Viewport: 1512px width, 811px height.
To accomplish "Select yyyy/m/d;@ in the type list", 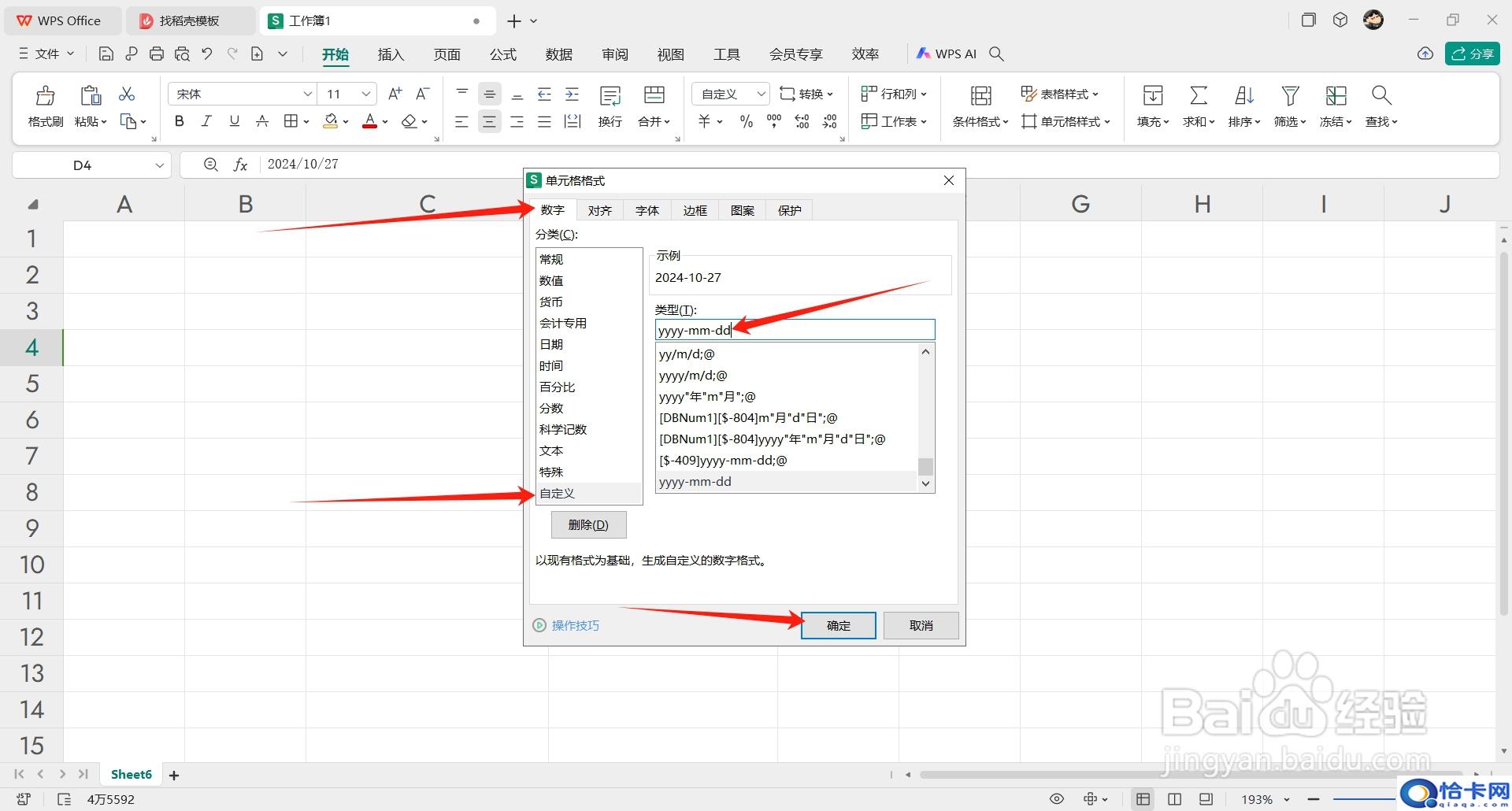I will pos(787,376).
